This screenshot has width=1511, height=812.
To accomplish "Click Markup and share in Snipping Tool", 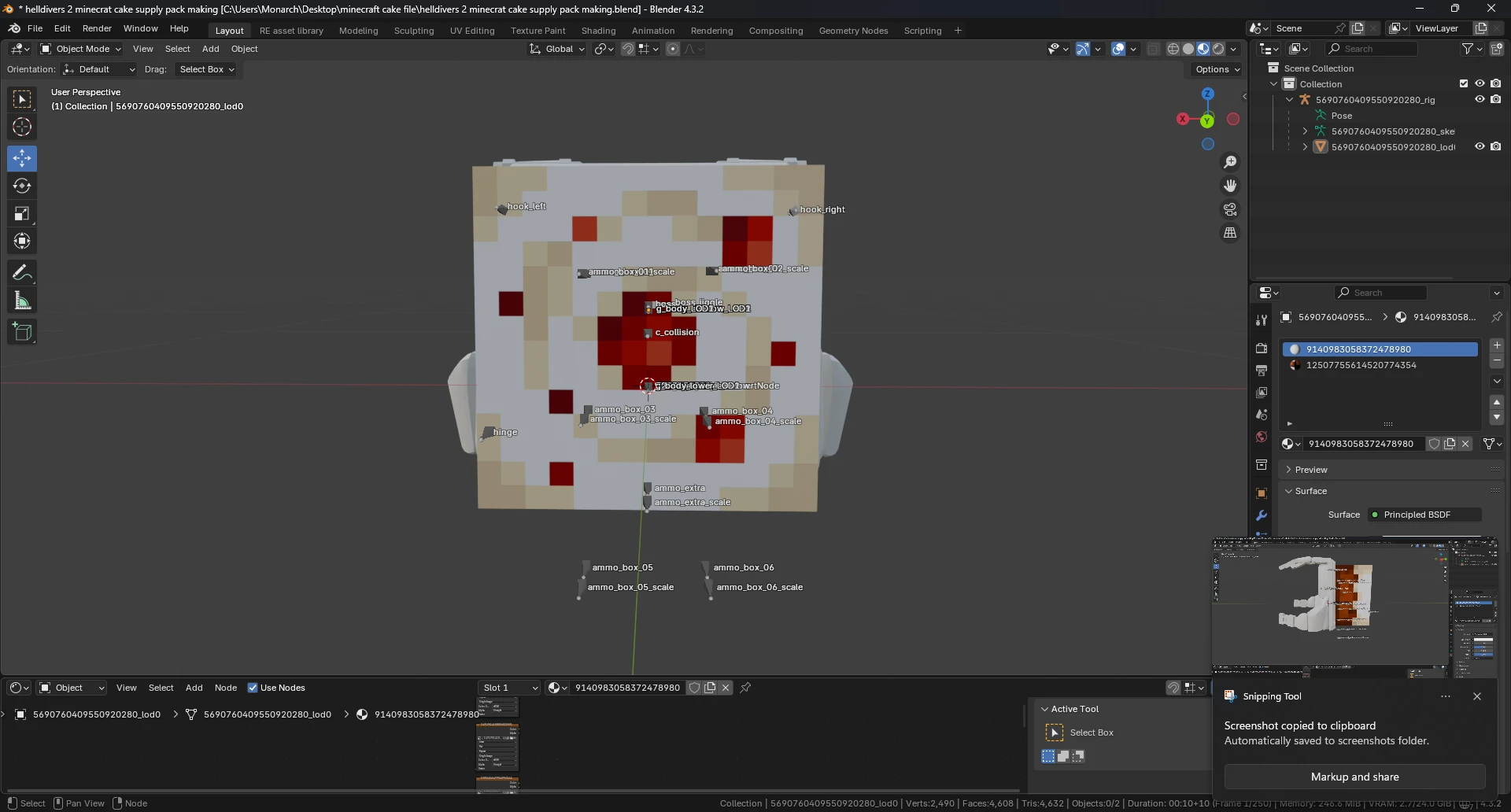I will pos(1354,777).
